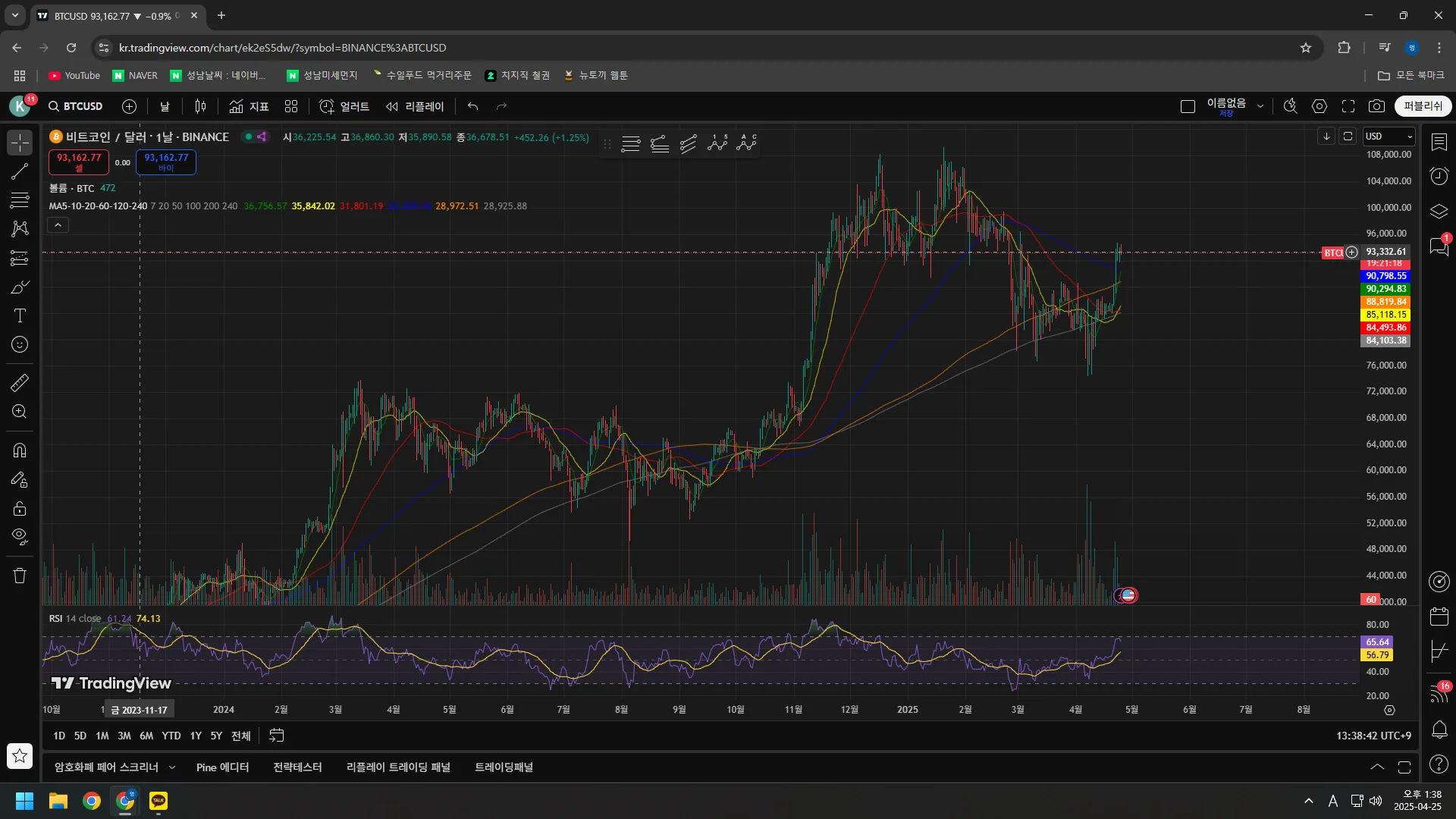Click the red sell price 93,162.77 box

point(79,162)
